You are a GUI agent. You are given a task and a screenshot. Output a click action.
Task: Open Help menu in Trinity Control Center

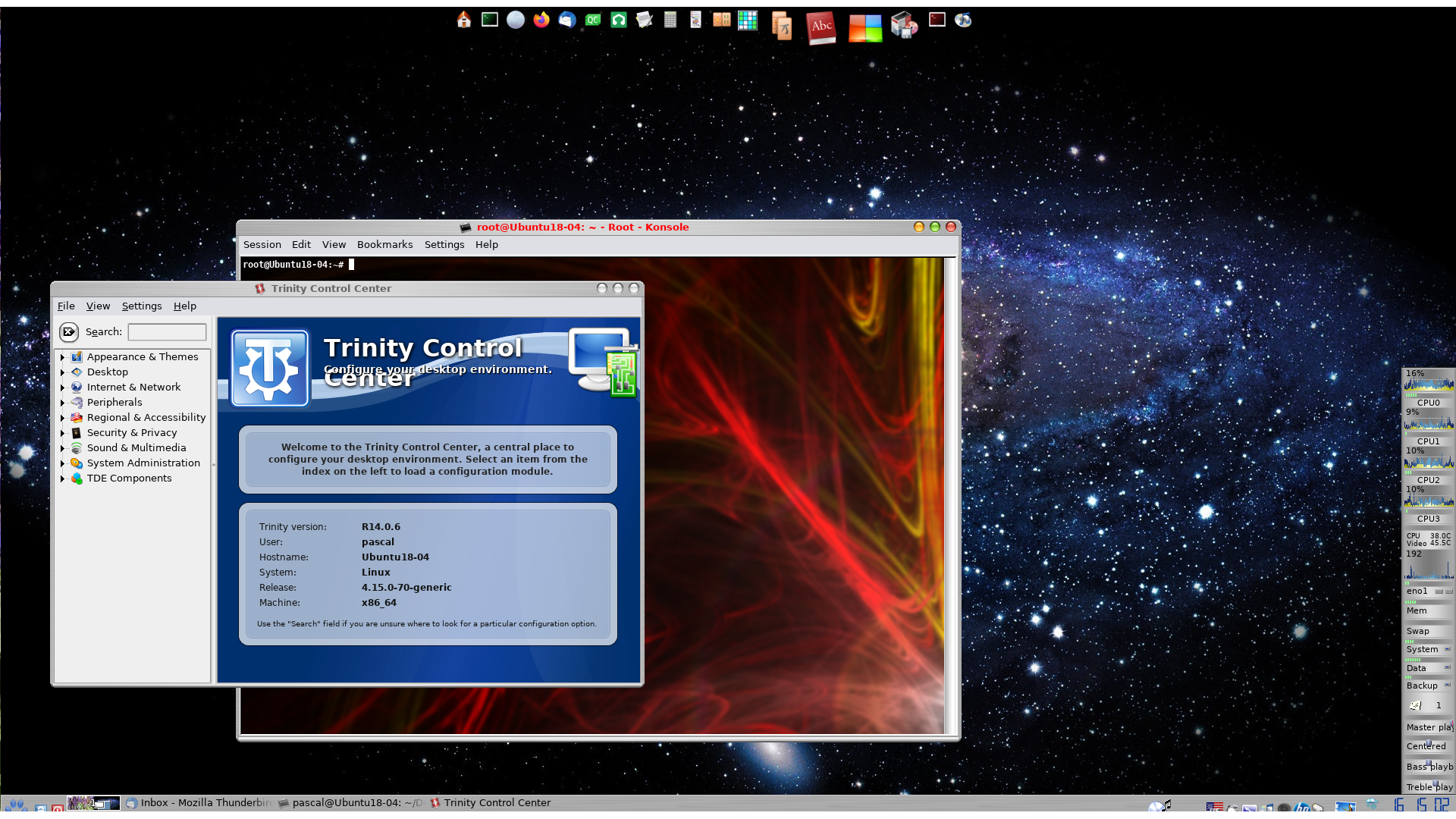(x=185, y=306)
